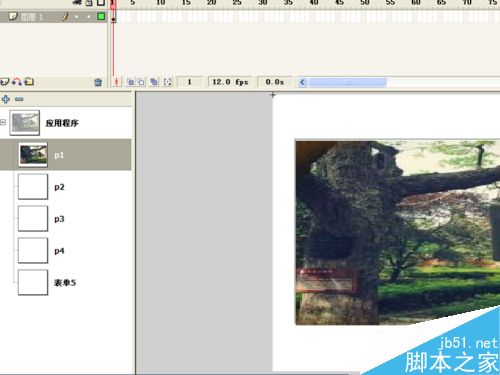The width and height of the screenshot is (500, 375).
Task: Toggle show/hide all layers eye icon
Action: 77,3
